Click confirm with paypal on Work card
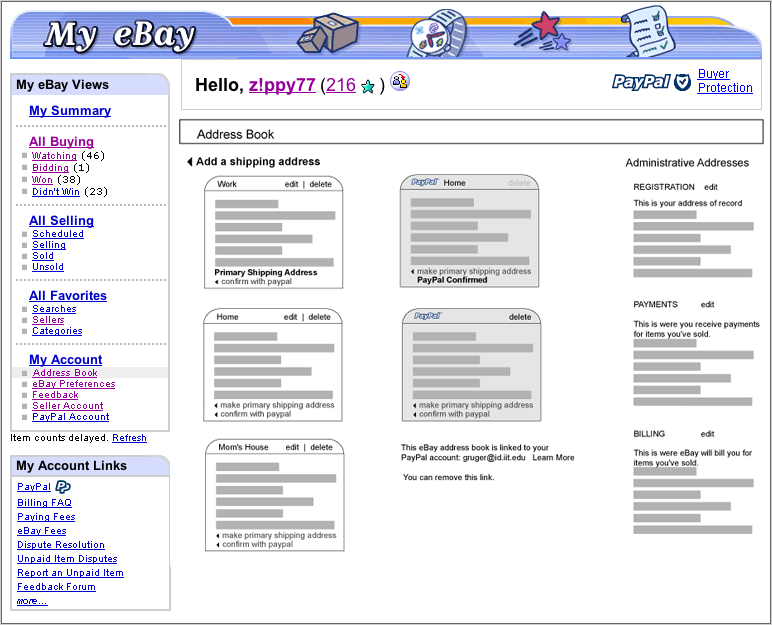 (x=254, y=282)
